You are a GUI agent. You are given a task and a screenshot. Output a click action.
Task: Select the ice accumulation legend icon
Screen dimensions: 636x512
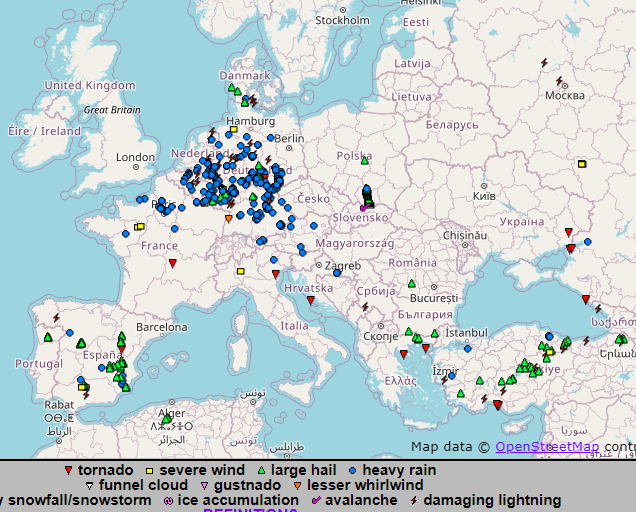pyautogui.click(x=168, y=501)
